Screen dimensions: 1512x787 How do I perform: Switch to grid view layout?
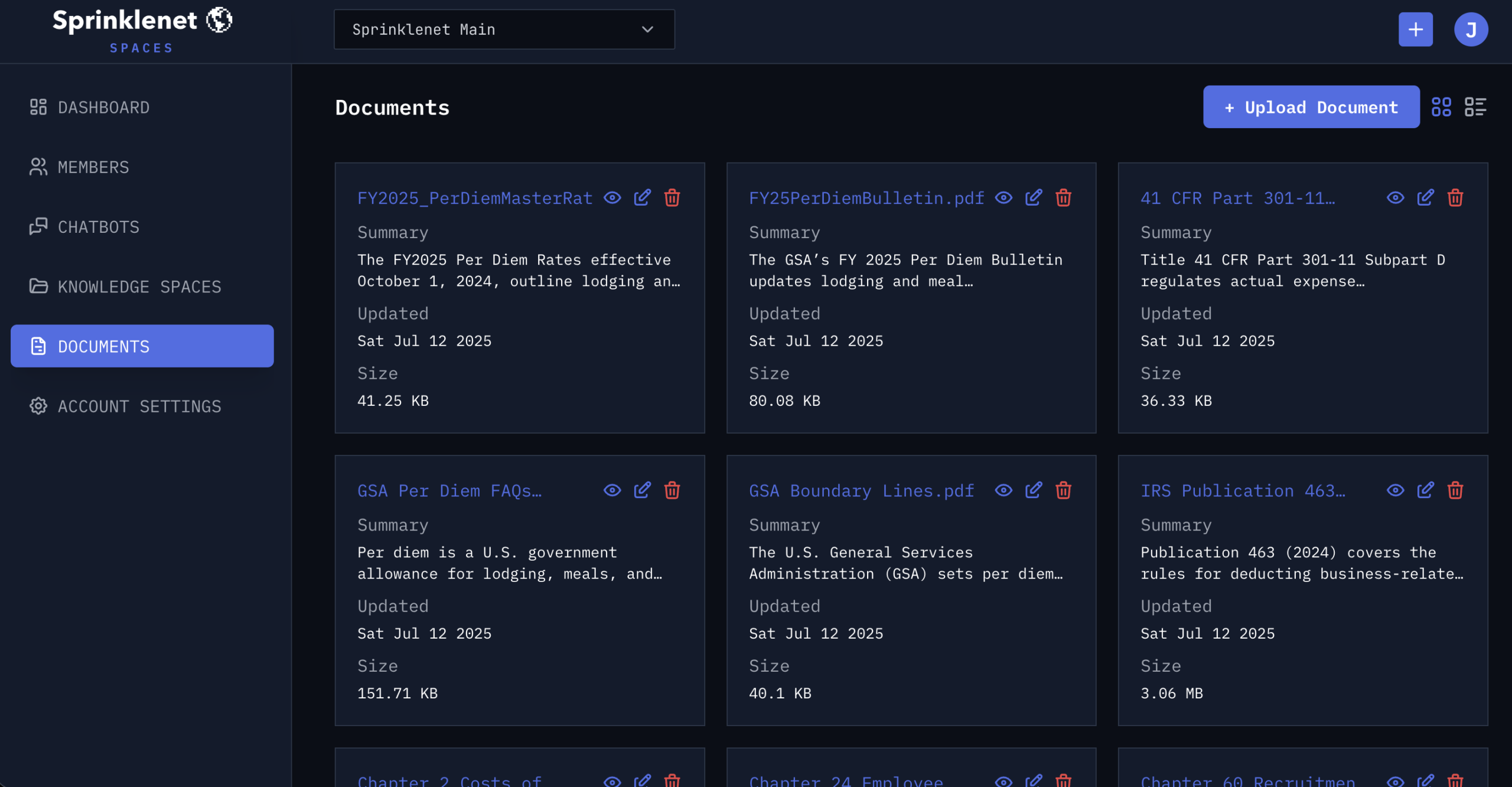tap(1442, 107)
